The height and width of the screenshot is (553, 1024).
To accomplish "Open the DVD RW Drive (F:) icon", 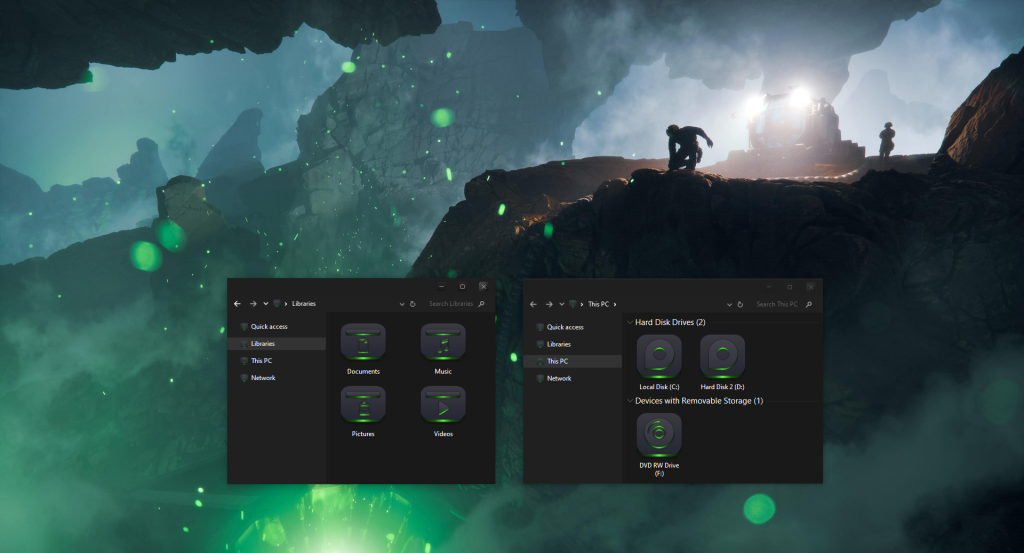I will click(659, 436).
